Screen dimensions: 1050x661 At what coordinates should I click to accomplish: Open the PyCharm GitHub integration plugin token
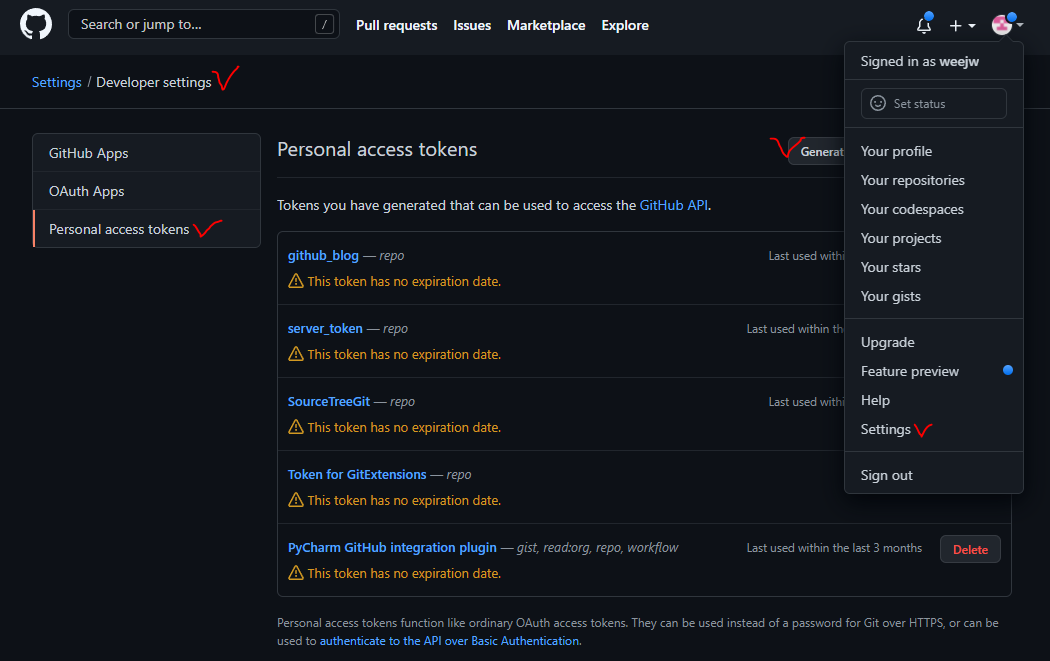click(392, 547)
